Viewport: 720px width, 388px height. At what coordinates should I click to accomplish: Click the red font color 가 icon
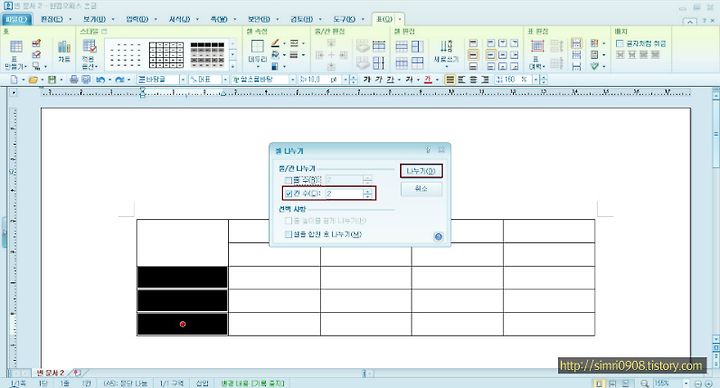coord(428,79)
